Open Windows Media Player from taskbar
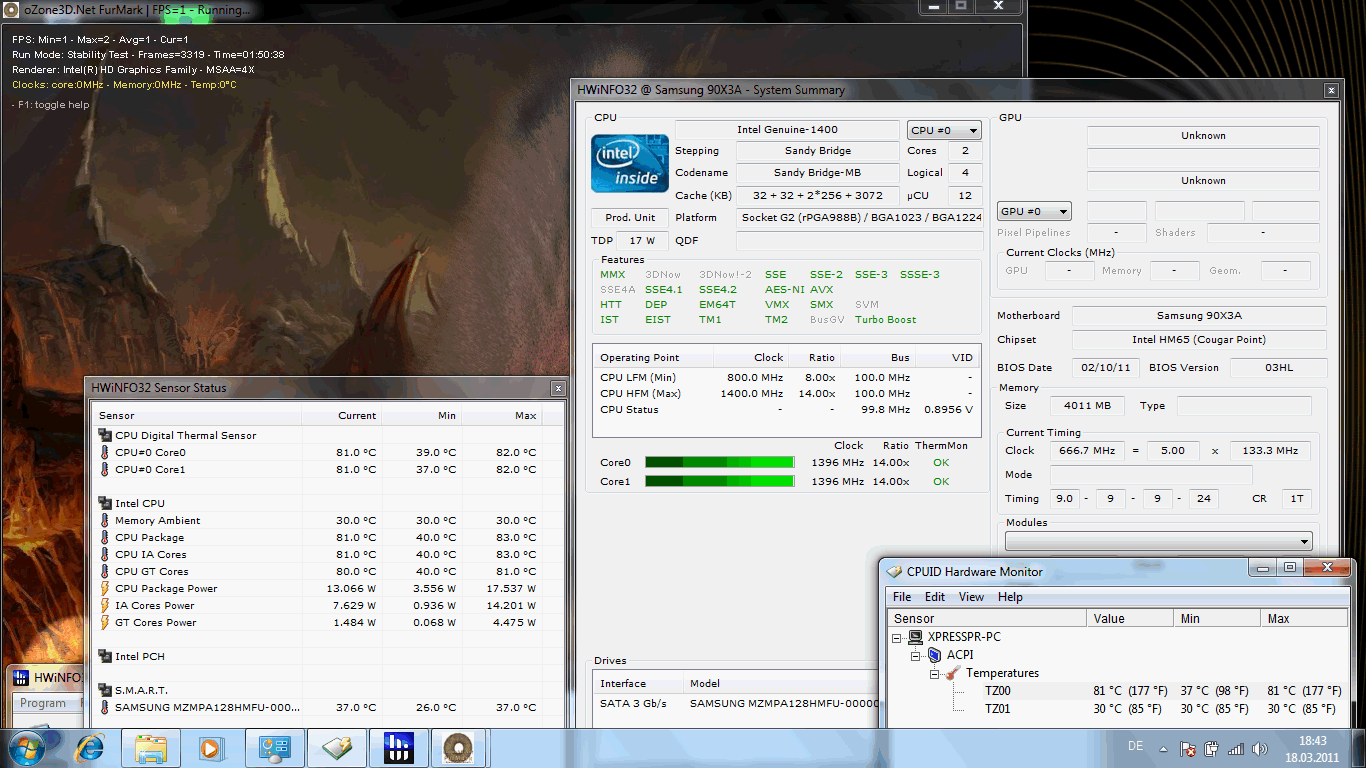Viewport: 1366px width, 768px height. point(210,748)
